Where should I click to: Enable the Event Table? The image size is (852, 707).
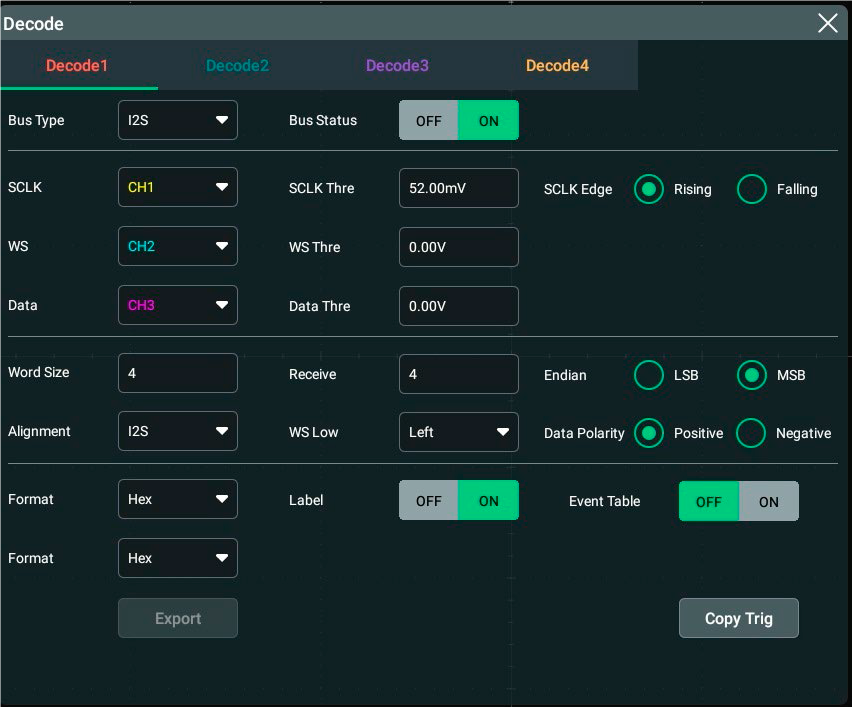tap(768, 502)
